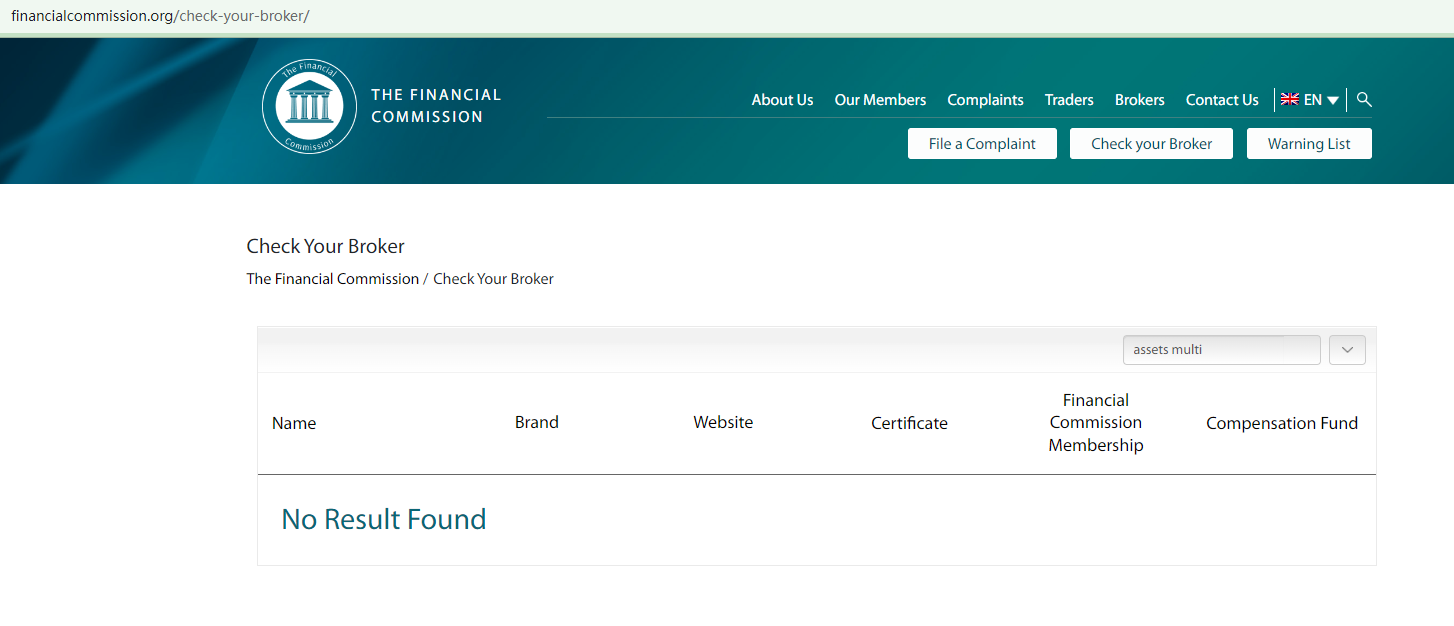Go to the Complaints menu item

point(985,100)
